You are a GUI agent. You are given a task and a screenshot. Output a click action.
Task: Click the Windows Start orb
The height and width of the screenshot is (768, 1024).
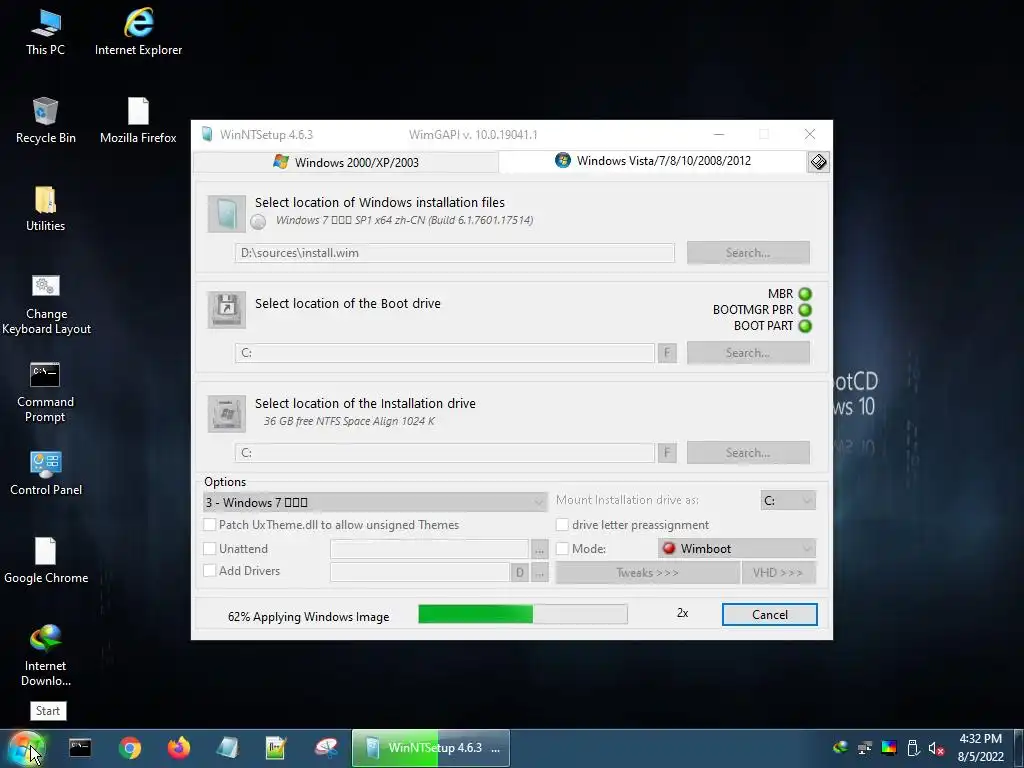(26, 748)
